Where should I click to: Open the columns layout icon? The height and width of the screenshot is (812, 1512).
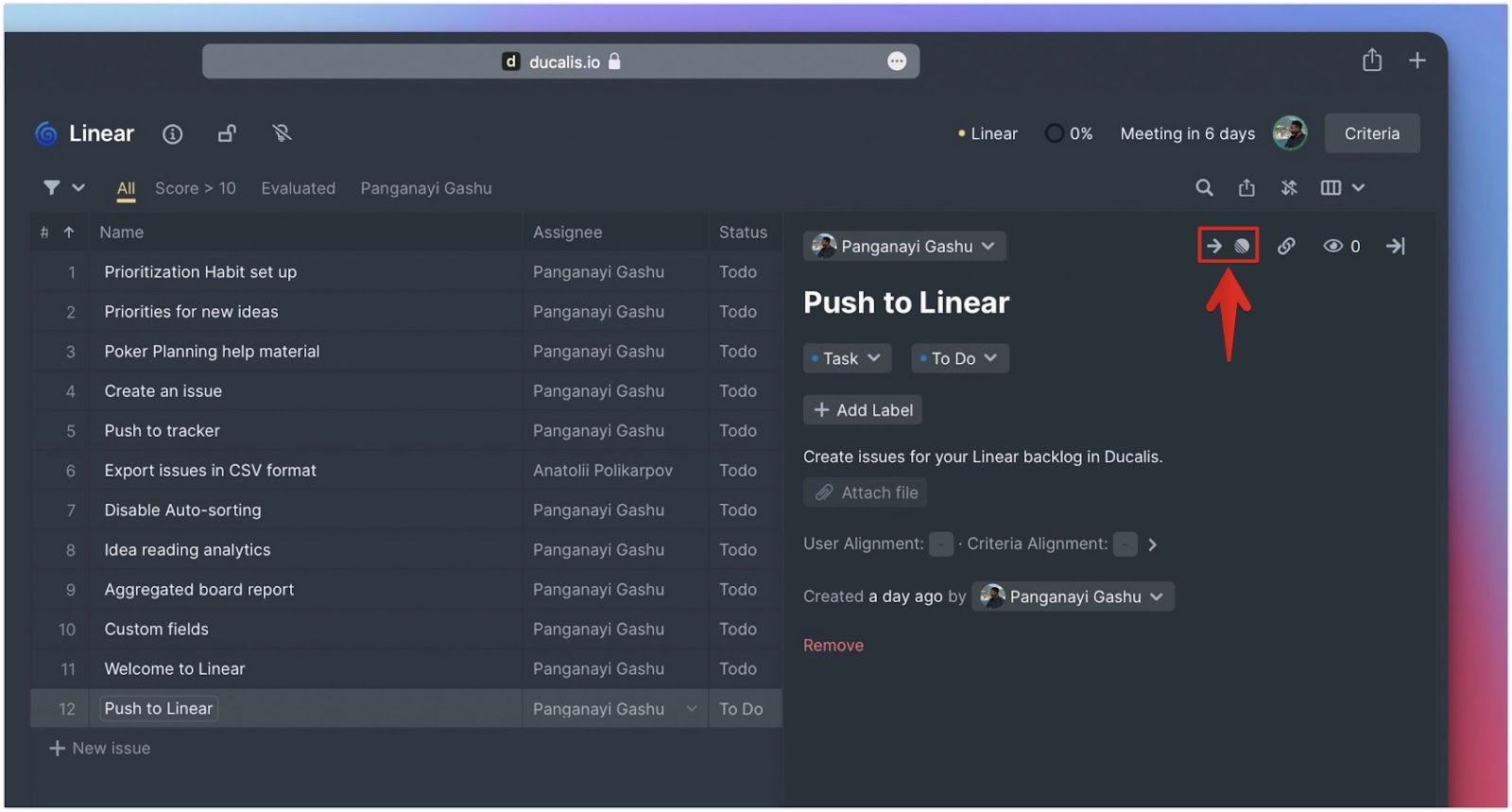1331,188
